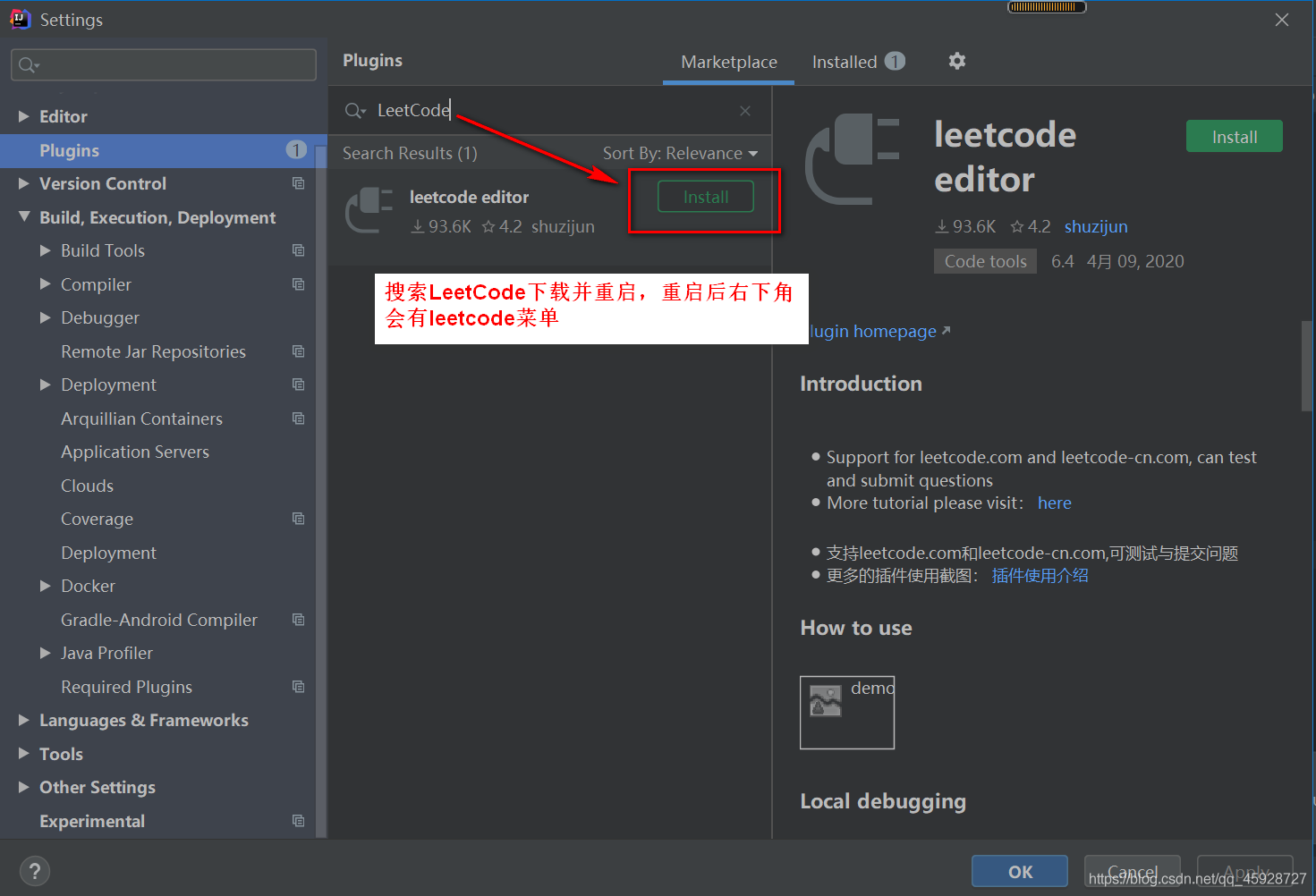Click the large plug icon in details pane
1316x896 pixels.
853,160
